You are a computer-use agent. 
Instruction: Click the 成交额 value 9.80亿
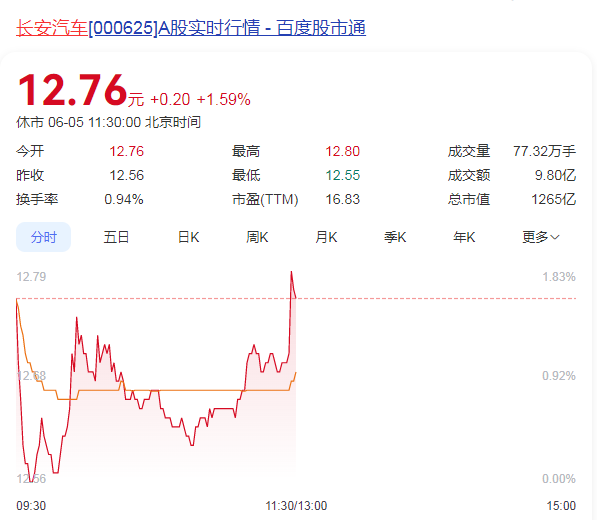tap(555, 175)
